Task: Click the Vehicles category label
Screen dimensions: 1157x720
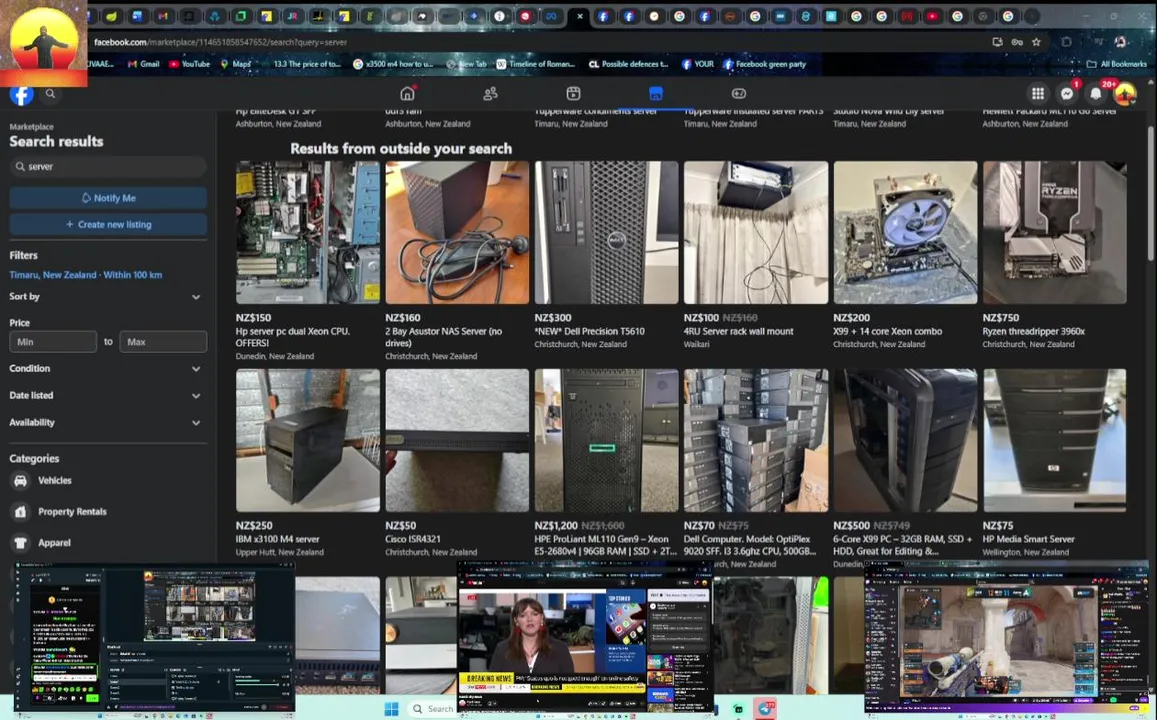Action: pos(55,480)
